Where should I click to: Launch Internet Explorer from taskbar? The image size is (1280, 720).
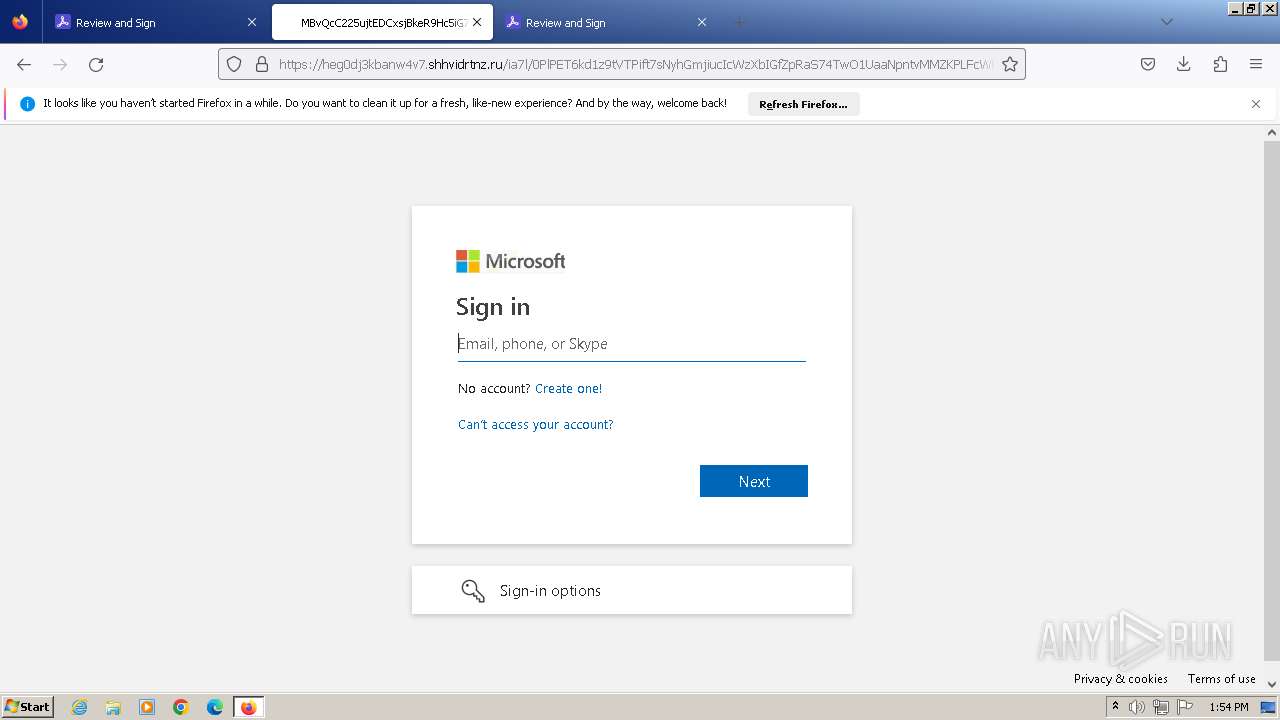(79, 707)
